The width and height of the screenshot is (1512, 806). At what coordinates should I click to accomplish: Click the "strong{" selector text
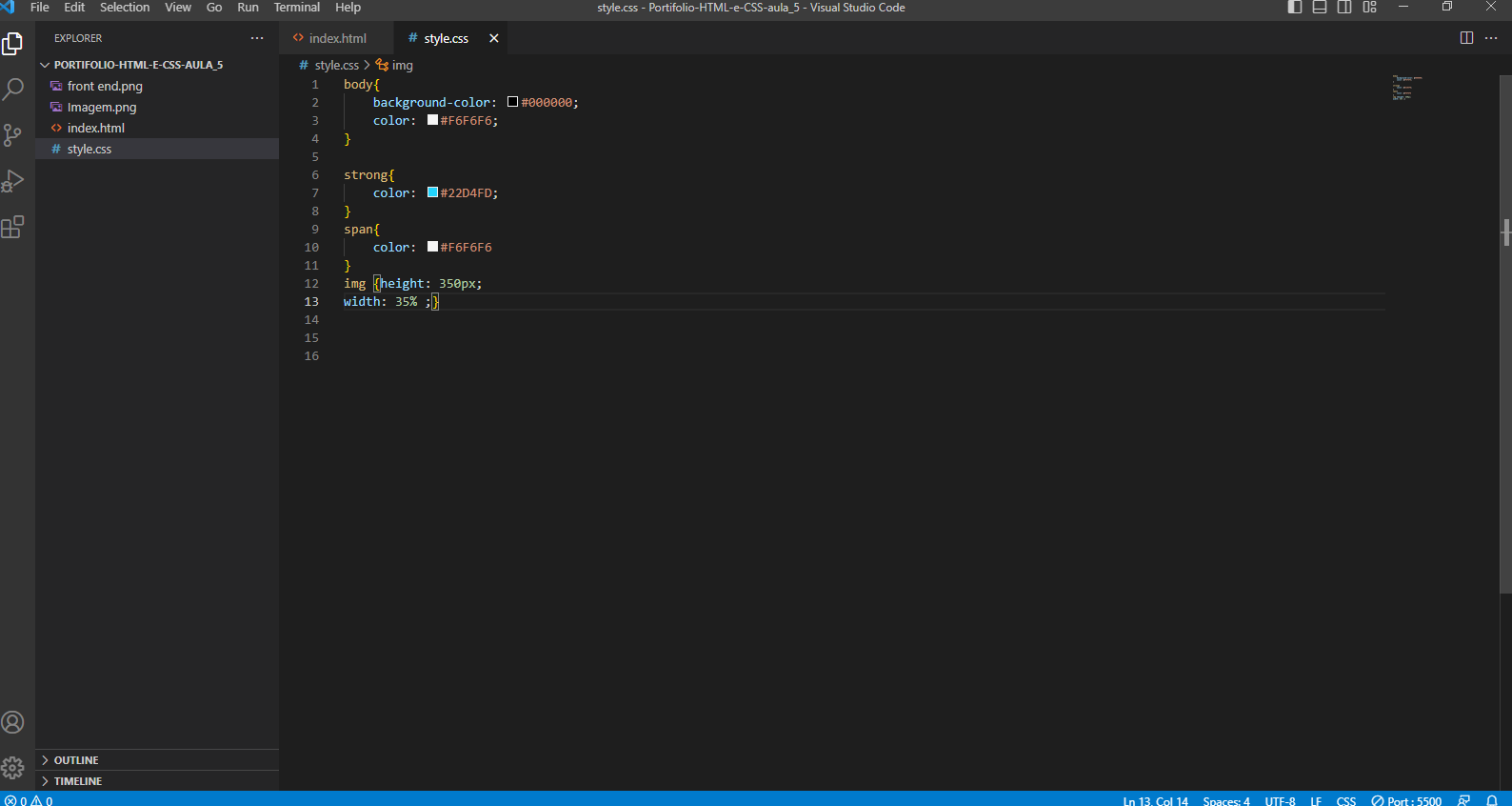click(x=369, y=175)
